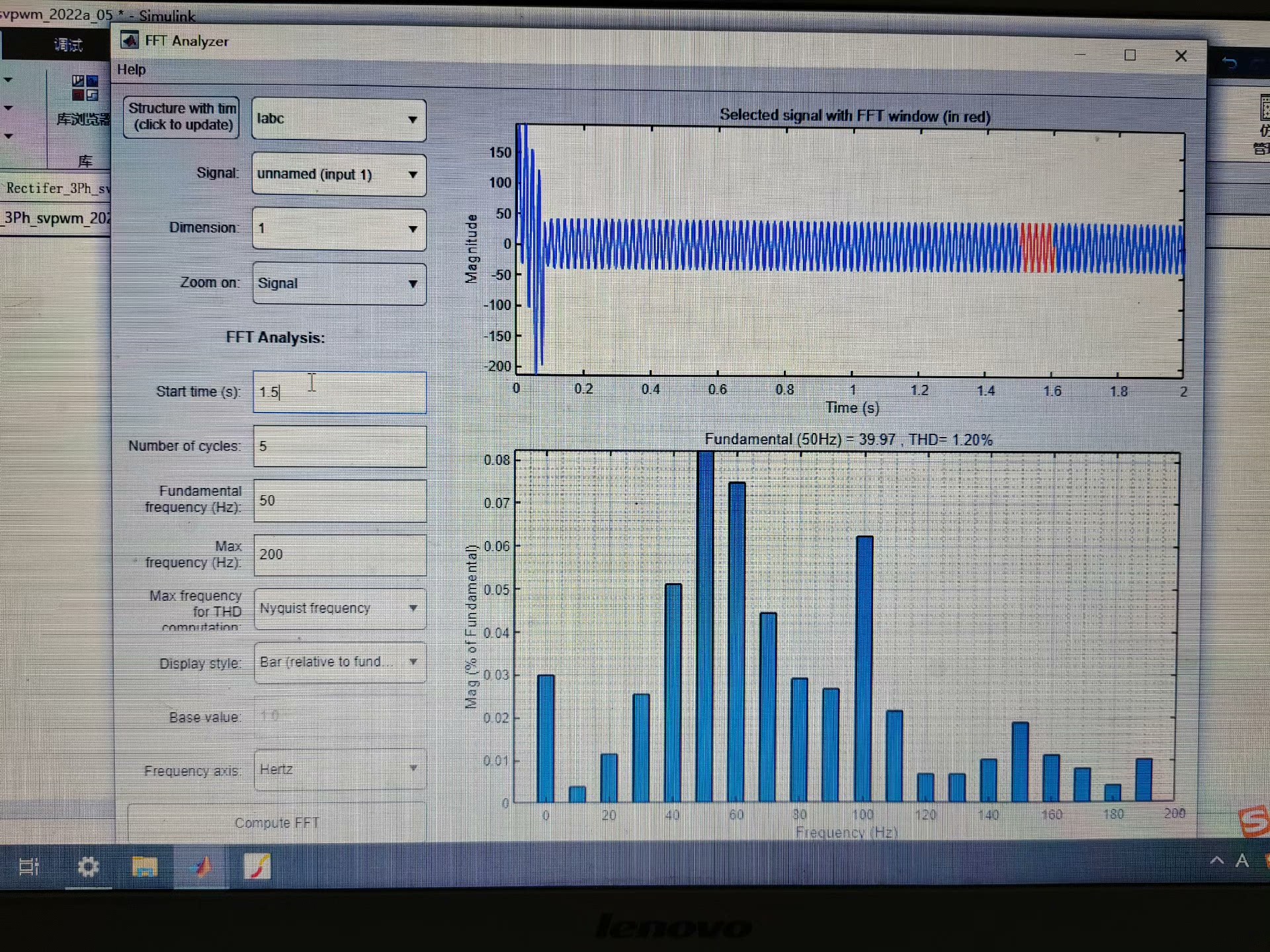Viewport: 1270px width, 952px height.
Task: Click the Task View taskbar icon
Action: [29, 866]
